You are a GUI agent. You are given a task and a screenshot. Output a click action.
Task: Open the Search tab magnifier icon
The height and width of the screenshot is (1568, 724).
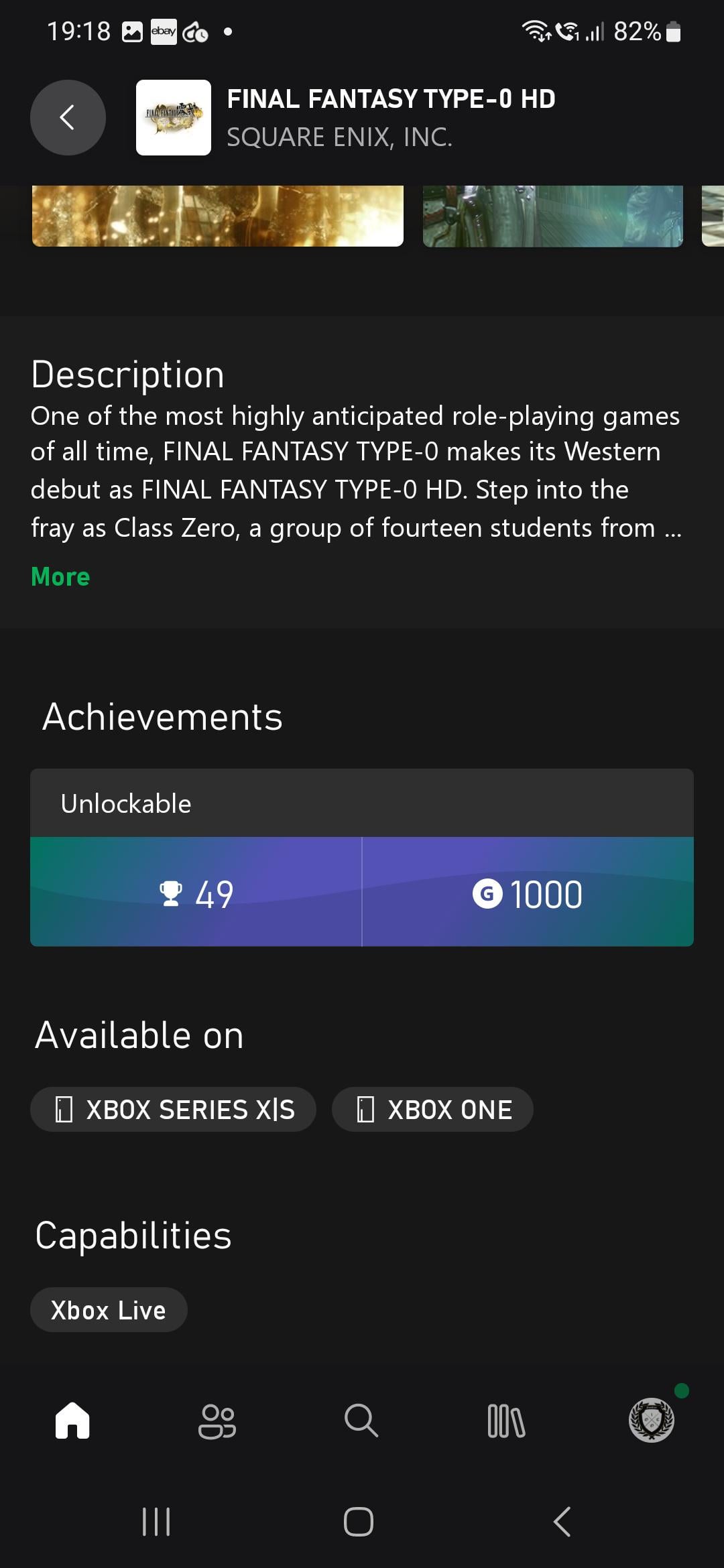(361, 1421)
